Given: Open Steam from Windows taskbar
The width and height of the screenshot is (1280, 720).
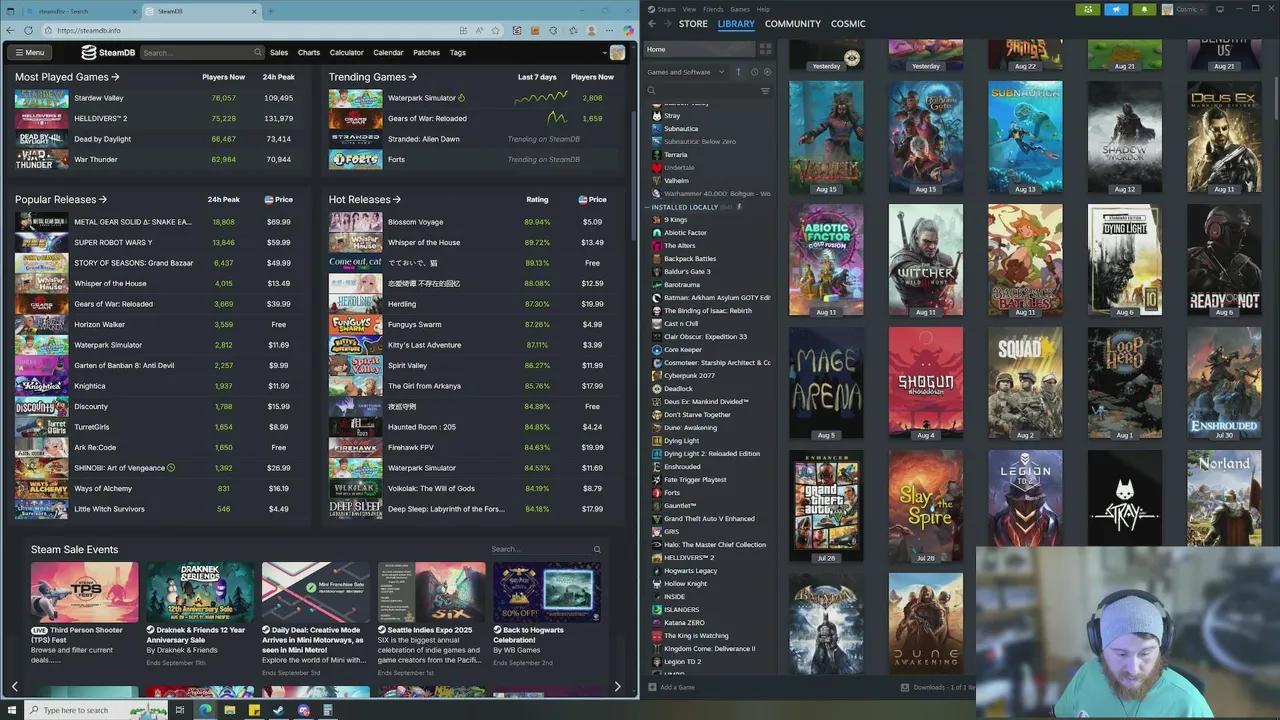Looking at the screenshot, I should pyautogui.click(x=279, y=710).
